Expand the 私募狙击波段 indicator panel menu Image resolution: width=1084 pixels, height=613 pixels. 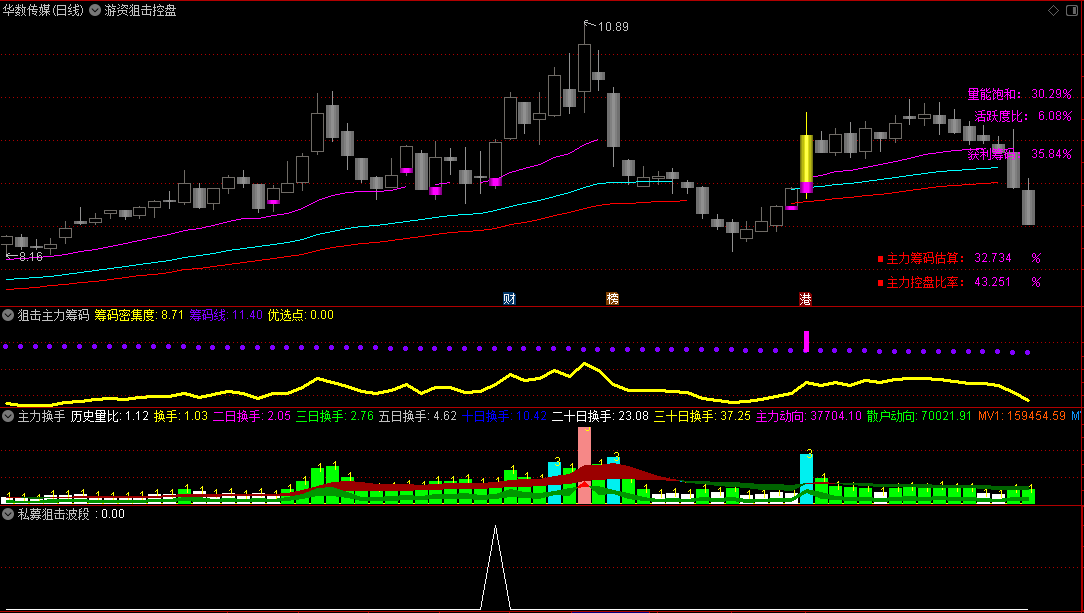coord(8,514)
